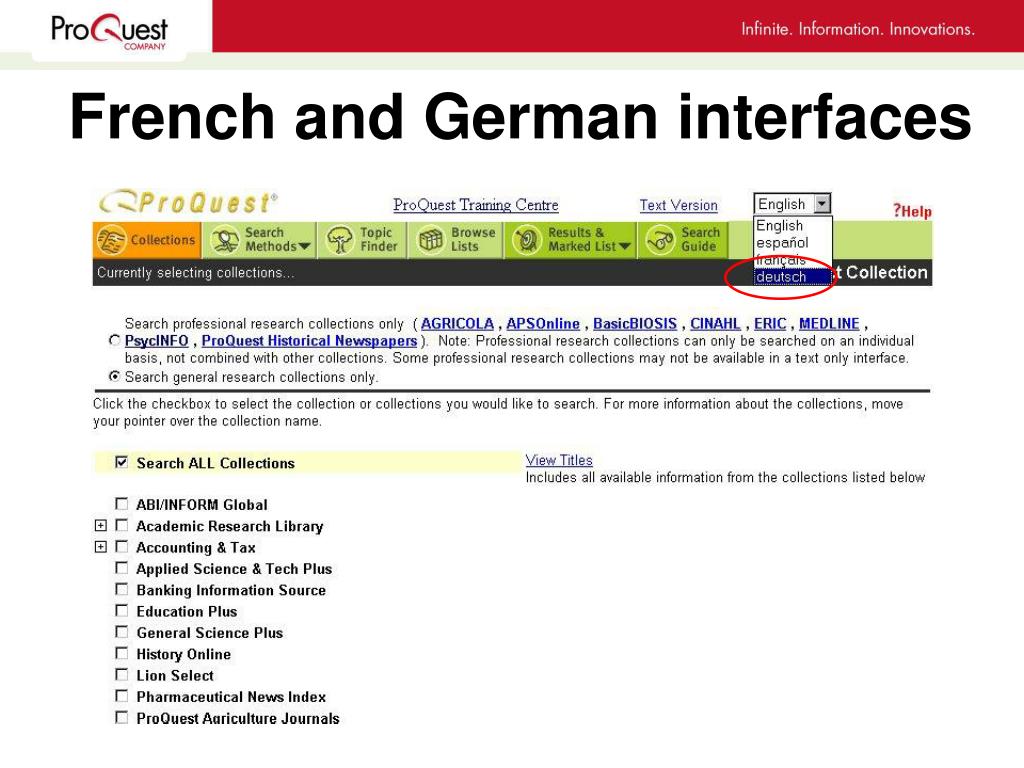Check the General Science Plus checkbox
This screenshot has width=1024, height=768.
click(121, 632)
